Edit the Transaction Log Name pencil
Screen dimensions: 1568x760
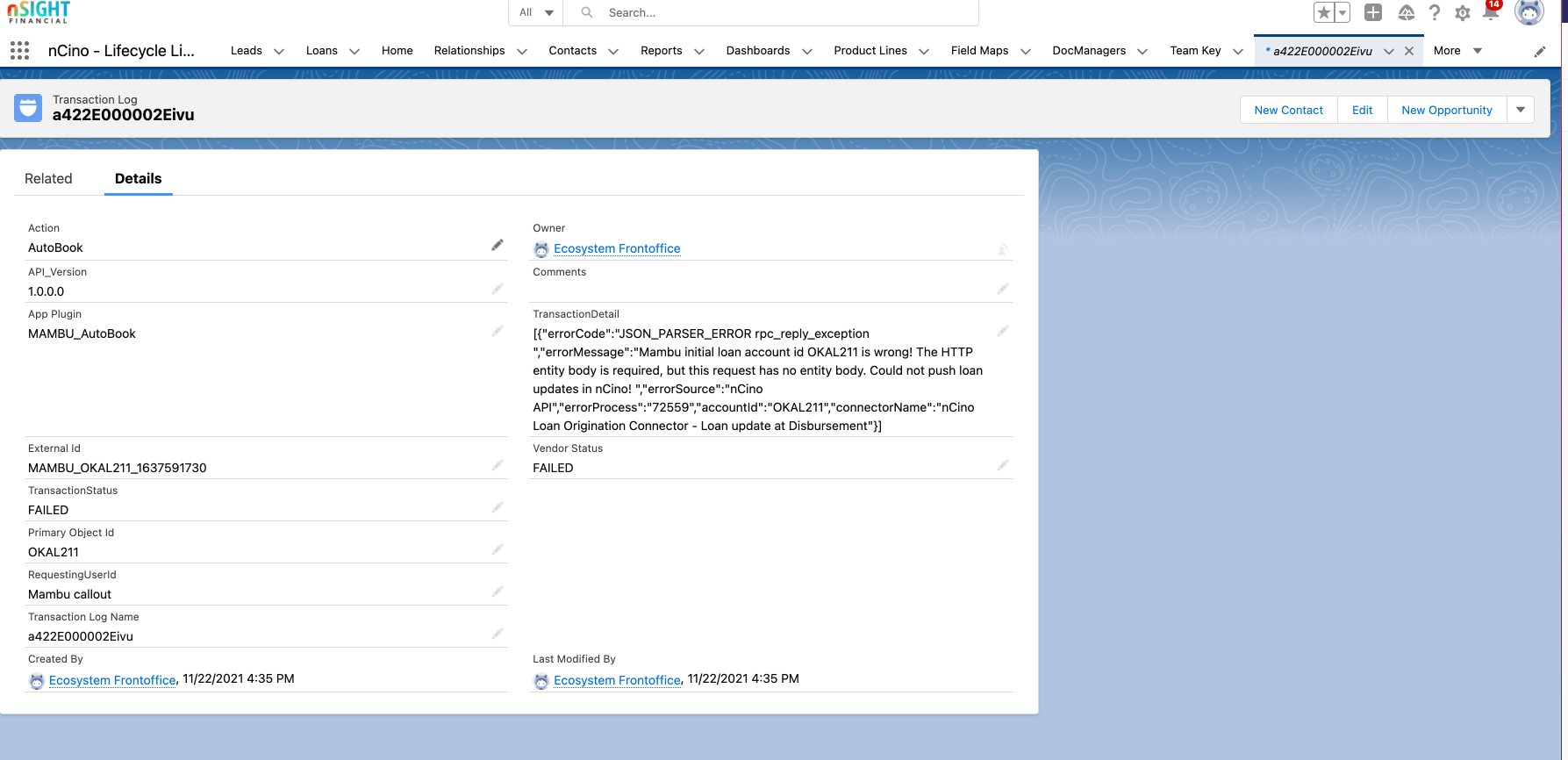click(x=498, y=634)
